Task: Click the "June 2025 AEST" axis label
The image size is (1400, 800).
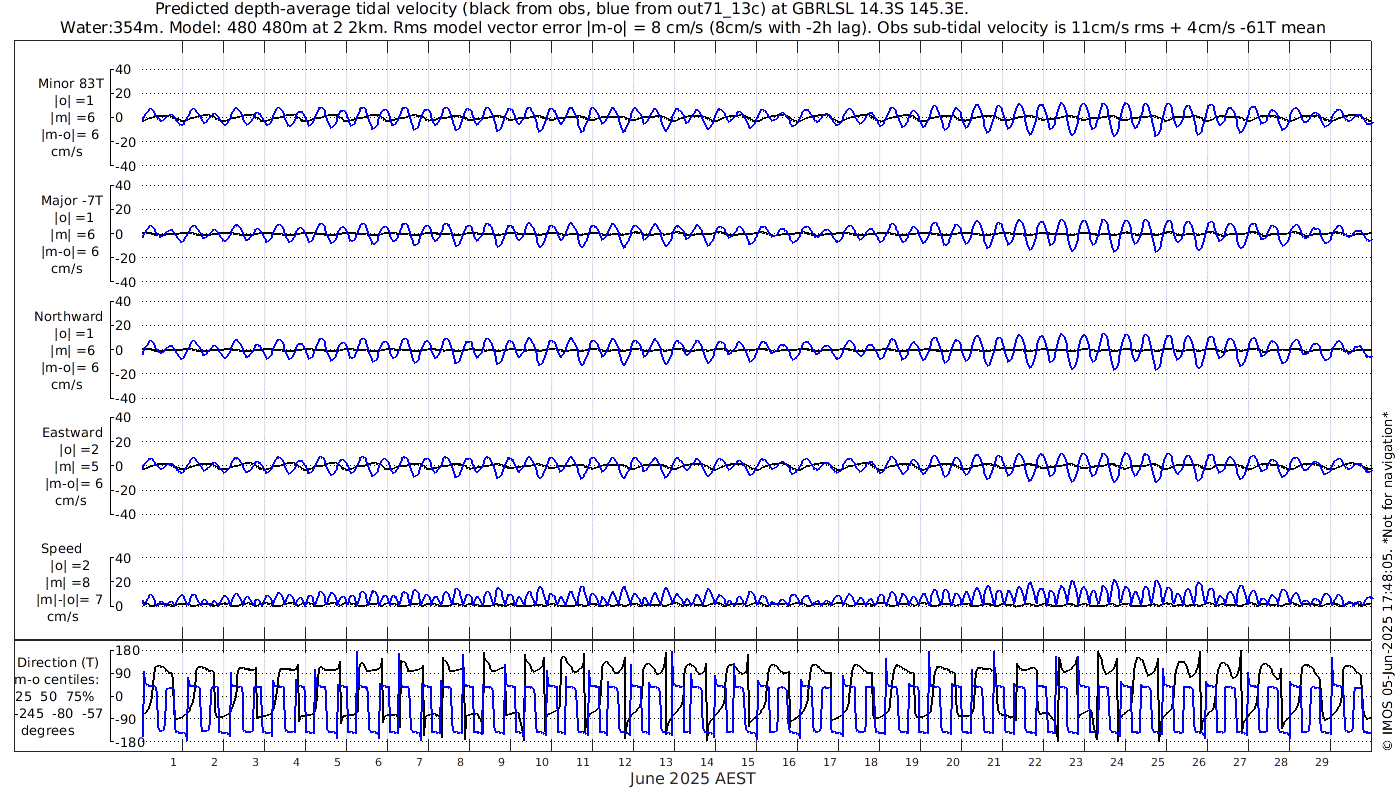Action: point(693,778)
